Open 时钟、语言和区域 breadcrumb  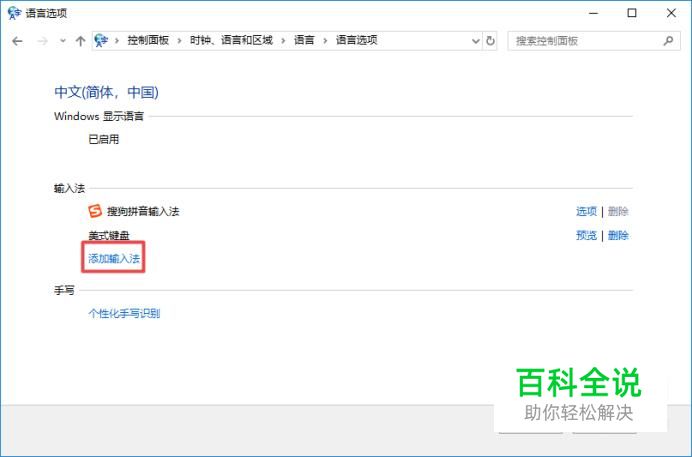[x=231, y=41]
